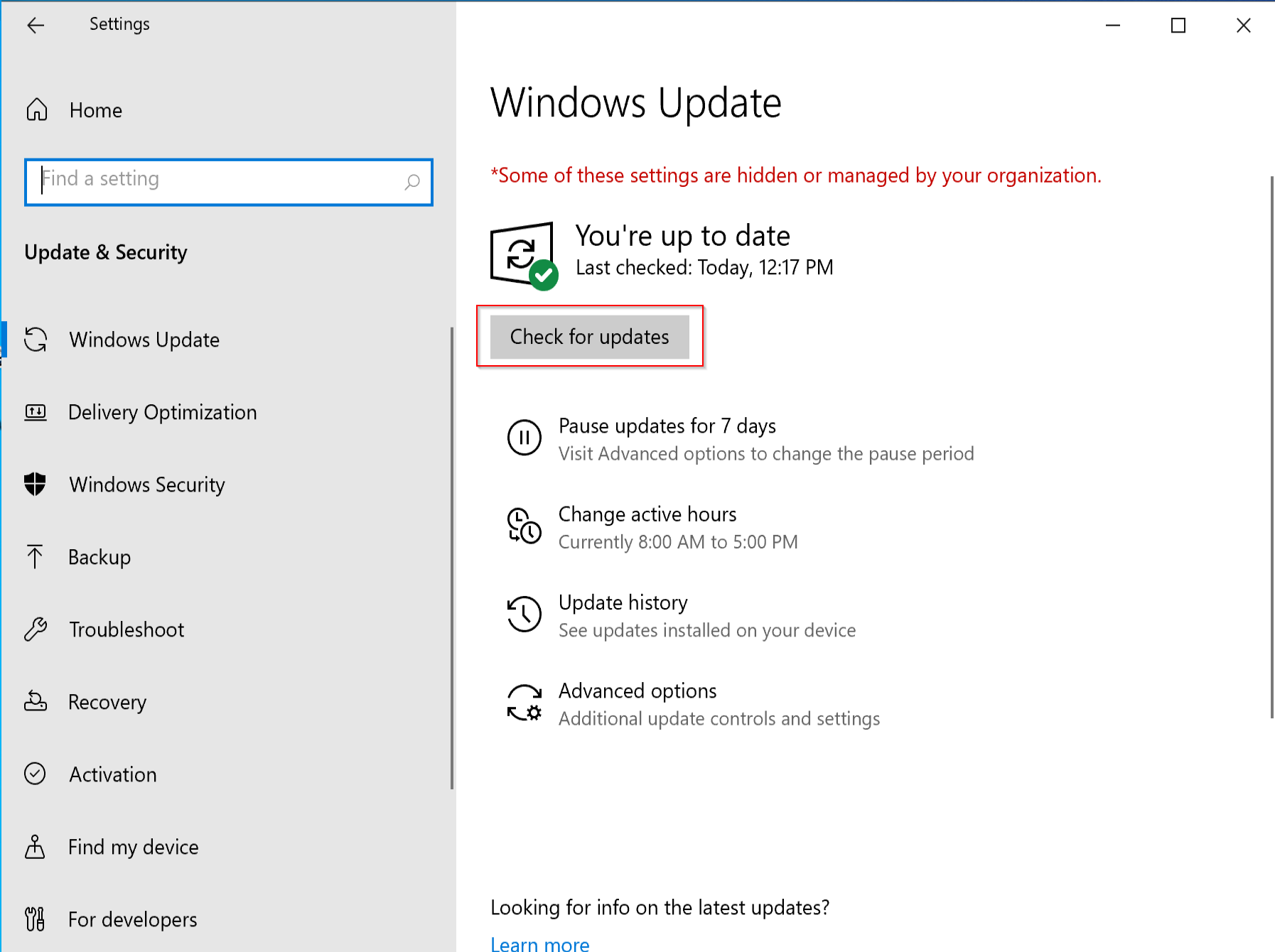Click 'Visit Advanced options' pause period text

click(x=766, y=453)
